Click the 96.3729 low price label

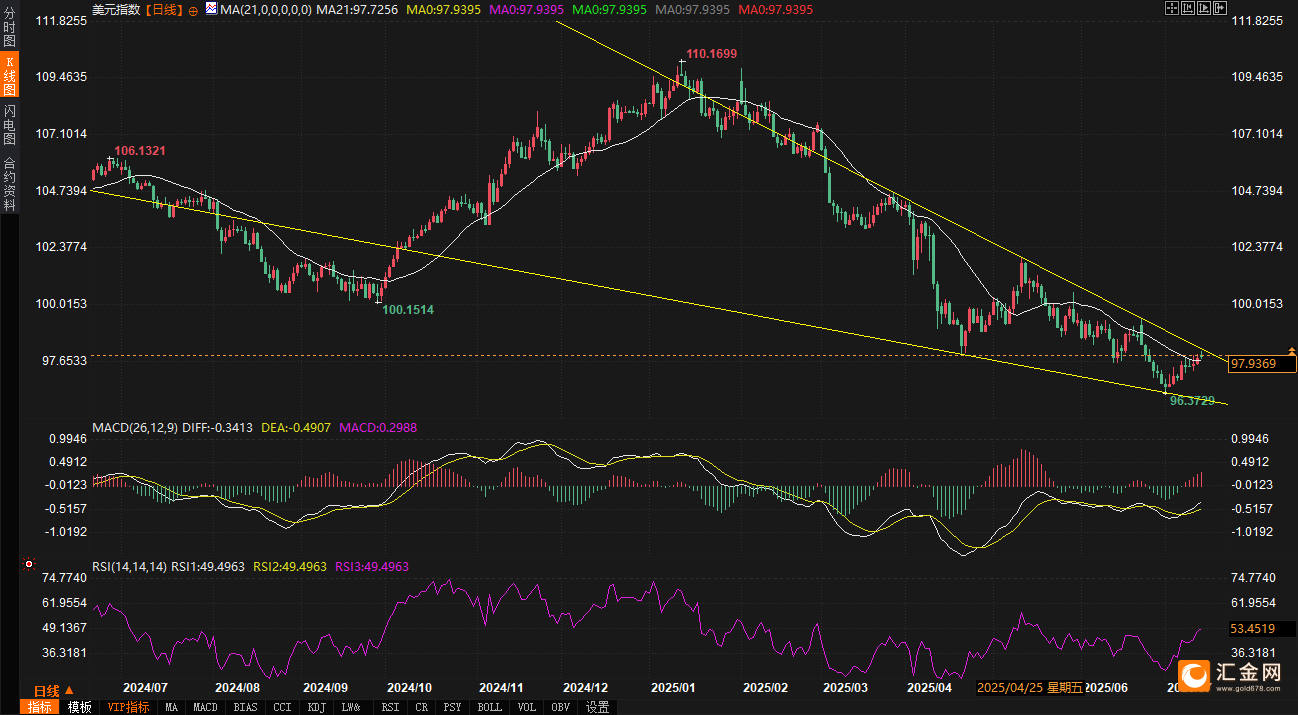tap(1192, 401)
